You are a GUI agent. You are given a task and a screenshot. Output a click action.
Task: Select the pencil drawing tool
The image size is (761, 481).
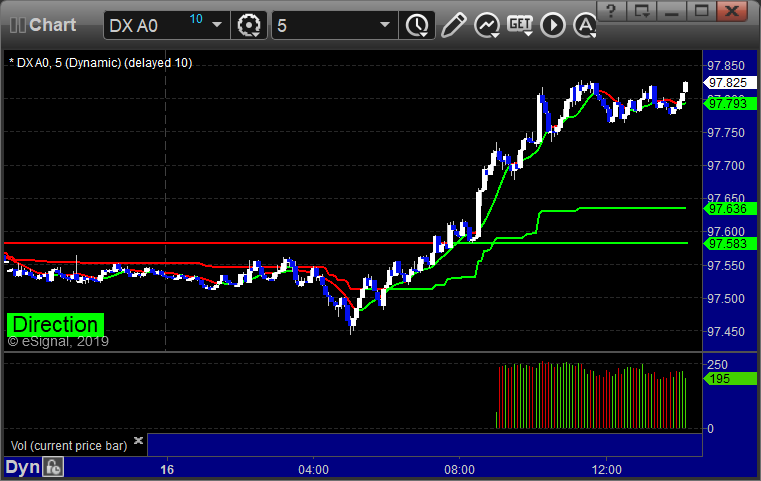pyautogui.click(x=453, y=25)
